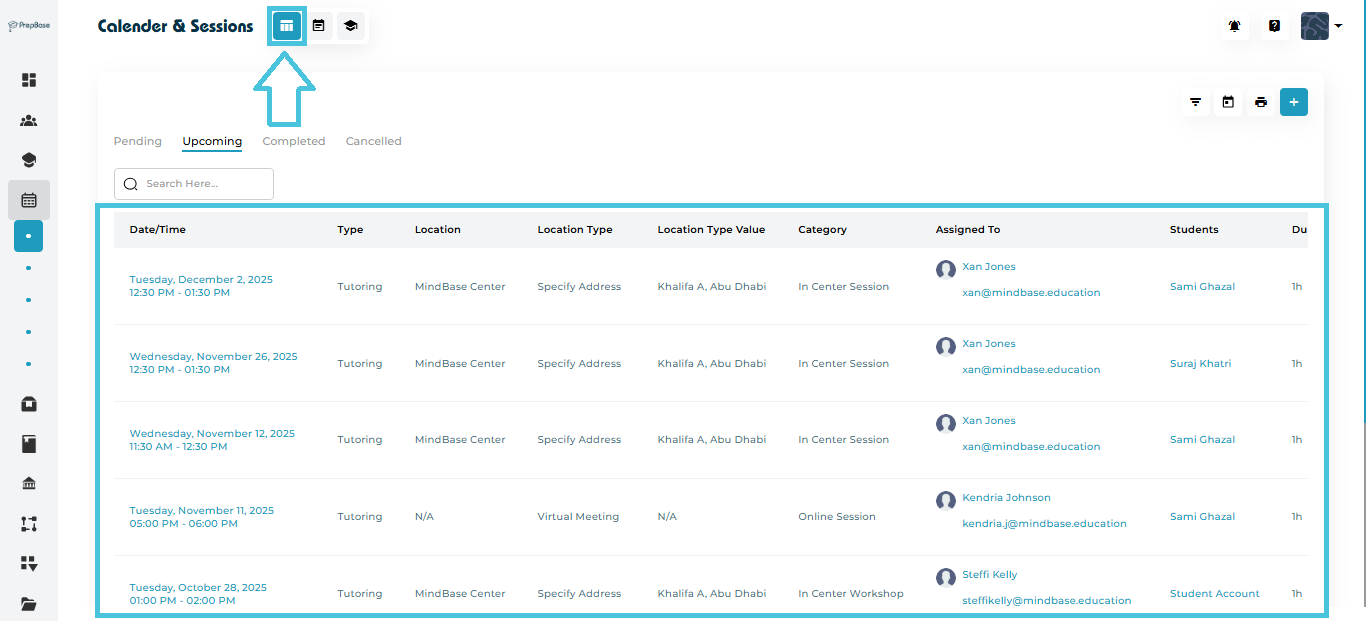Image resolution: width=1366 pixels, height=621 pixels.
Task: Open the Tuesday, December 2, 2025 session
Action: click(201, 280)
